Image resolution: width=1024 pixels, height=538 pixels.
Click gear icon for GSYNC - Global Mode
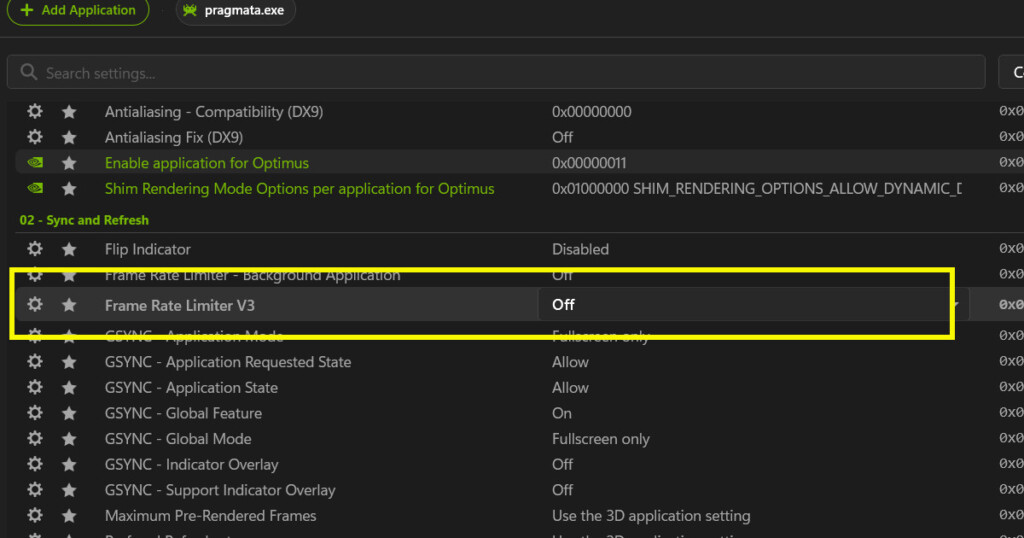coord(35,438)
